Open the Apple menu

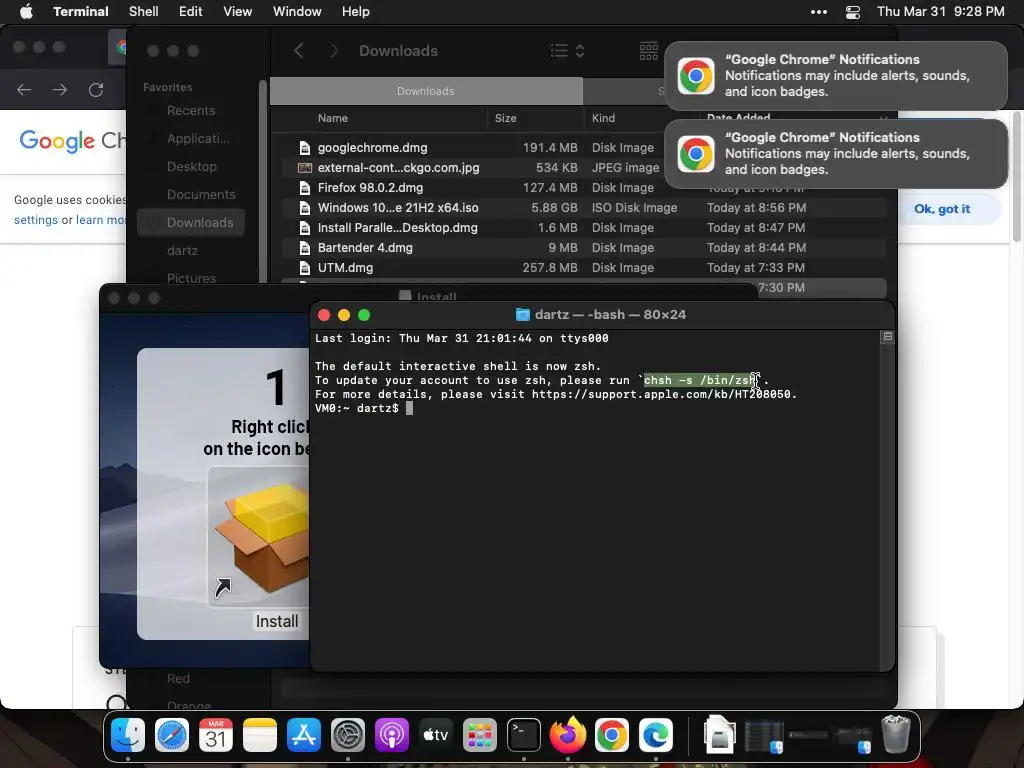[26, 11]
